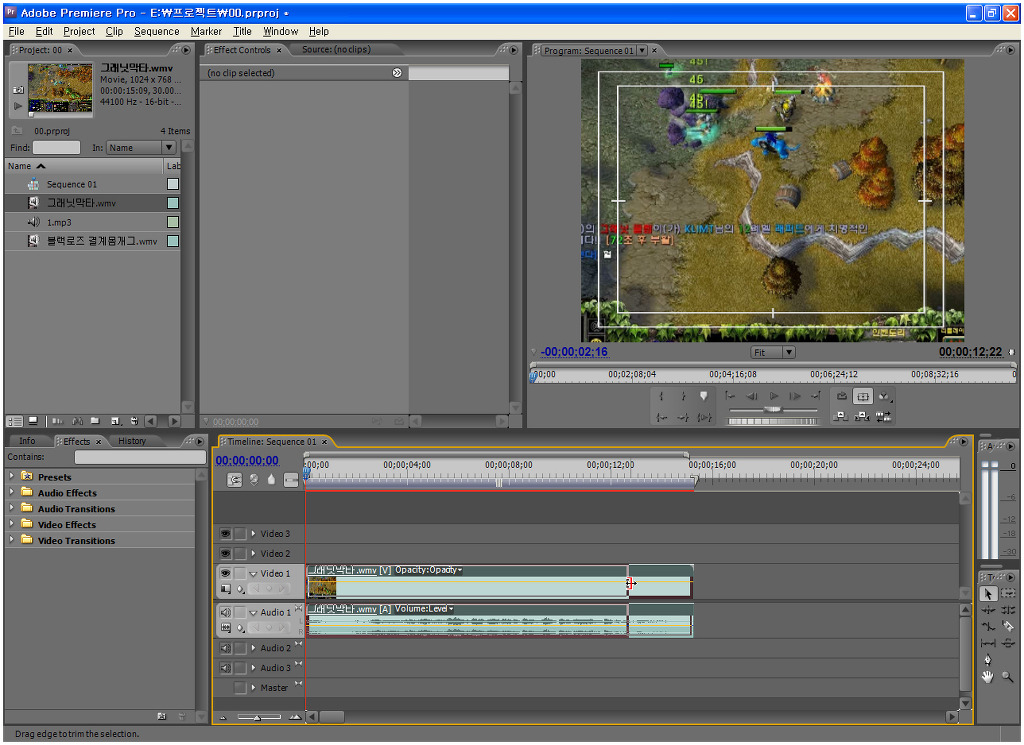Switch Project panel to icon view
1024x745 pixels.
pos(33,421)
